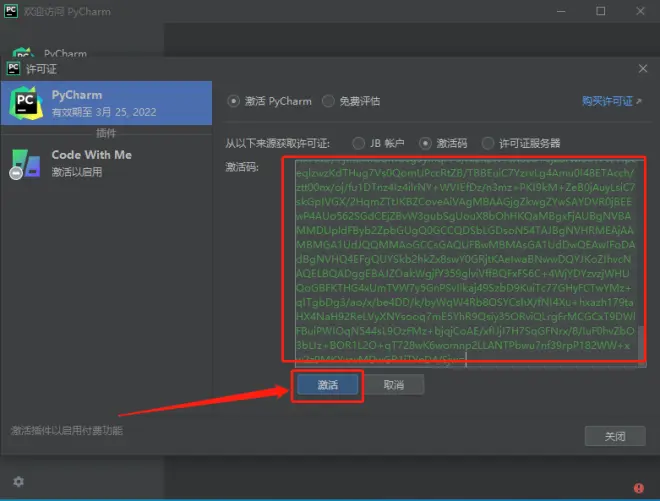Click the 取消 button
The height and width of the screenshot is (501, 660).
tap(394, 384)
